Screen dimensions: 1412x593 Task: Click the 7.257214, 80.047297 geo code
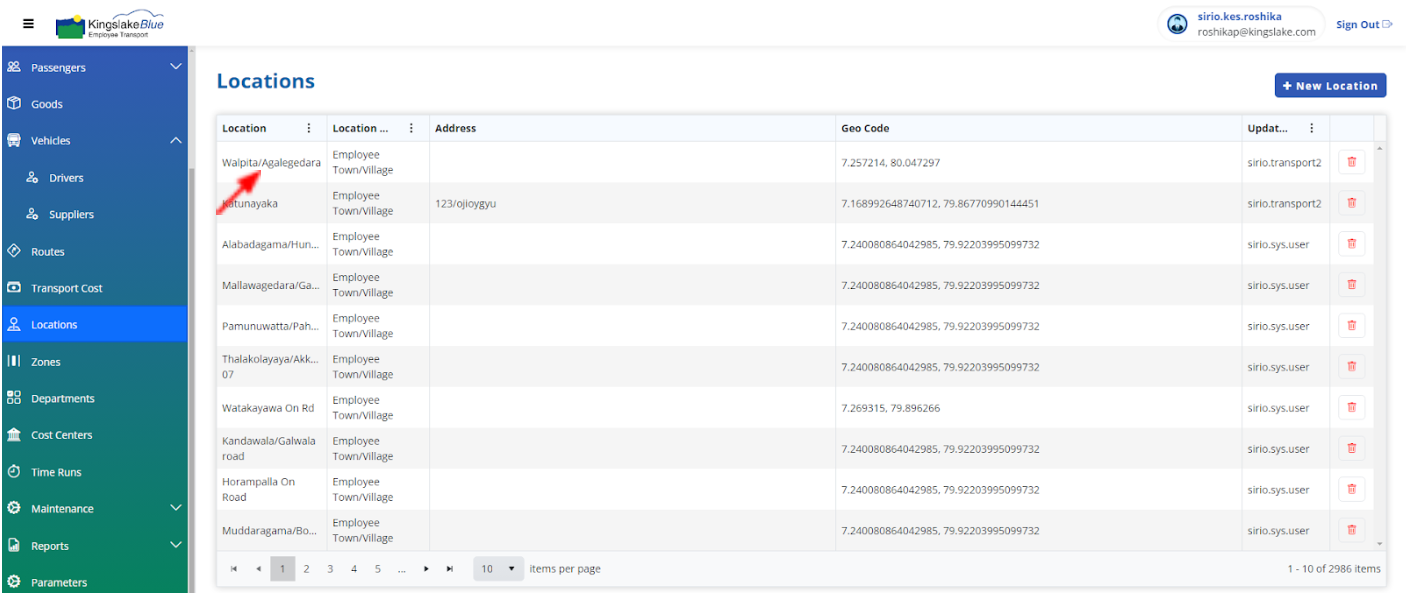(x=891, y=162)
